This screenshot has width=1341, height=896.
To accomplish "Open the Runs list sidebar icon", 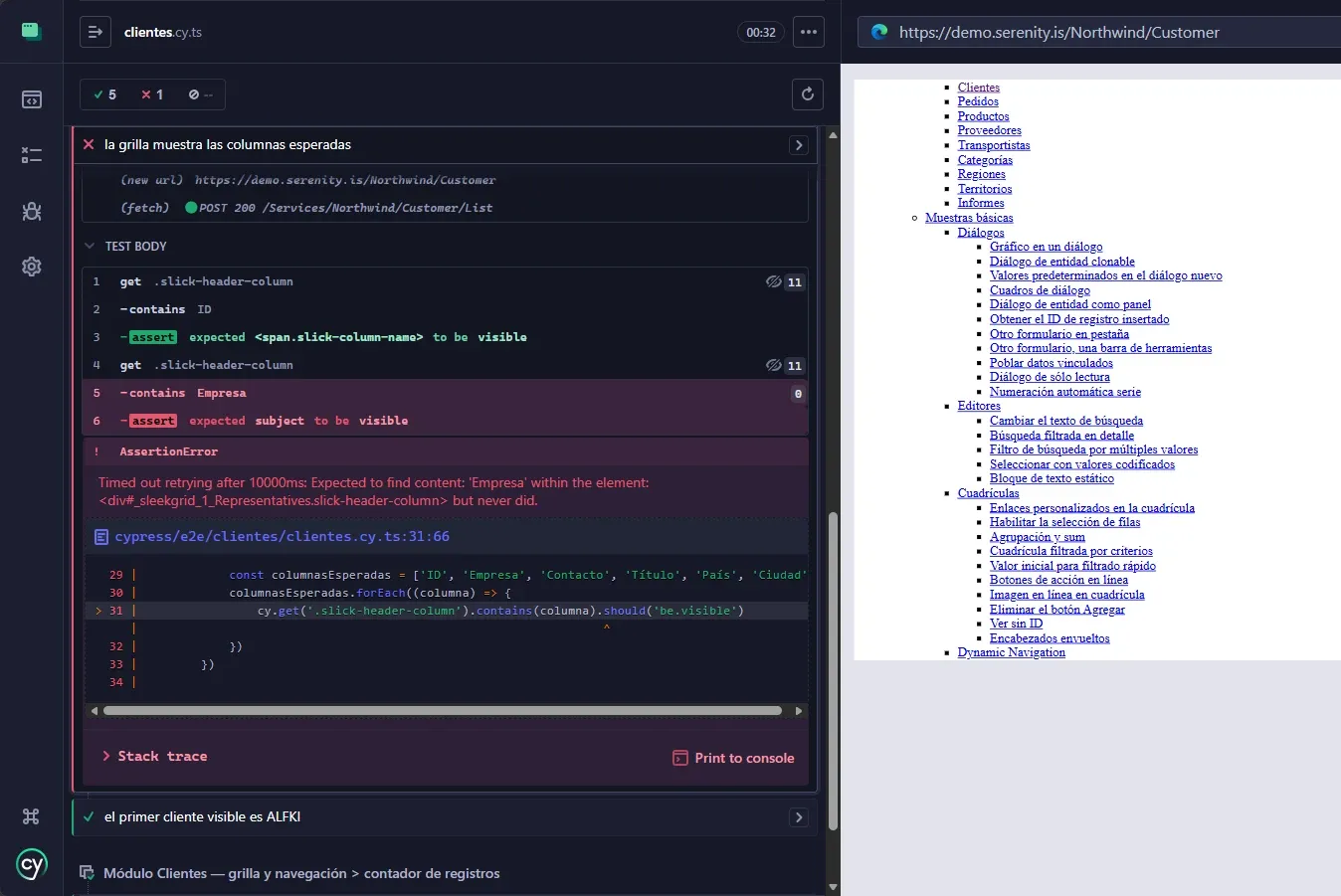I will [32, 155].
